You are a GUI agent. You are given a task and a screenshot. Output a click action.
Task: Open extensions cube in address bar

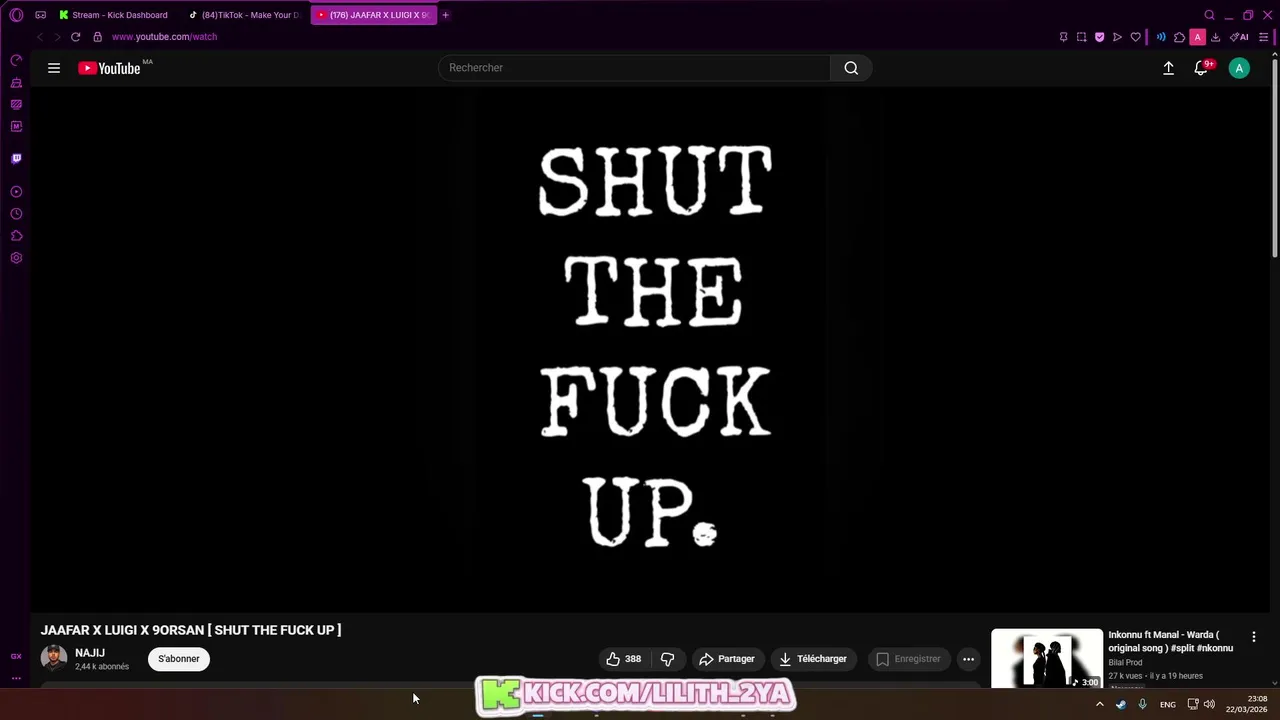(1179, 37)
